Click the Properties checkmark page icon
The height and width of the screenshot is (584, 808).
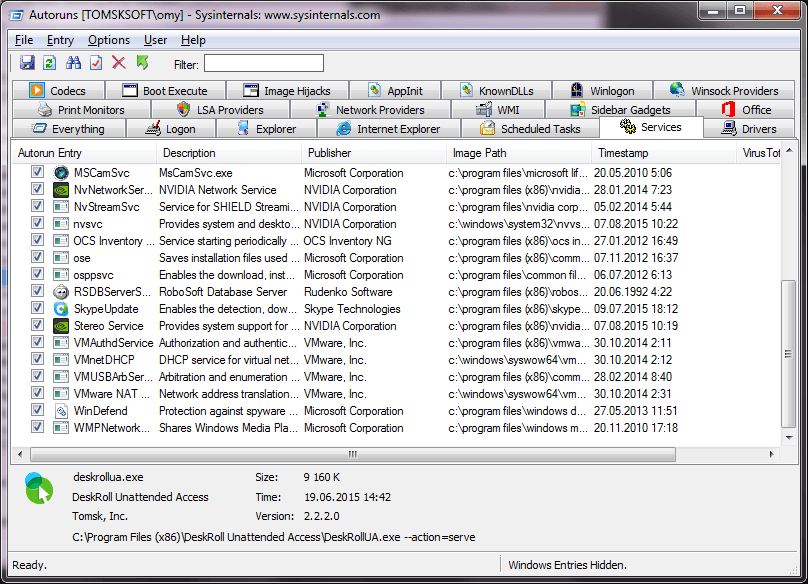click(96, 63)
